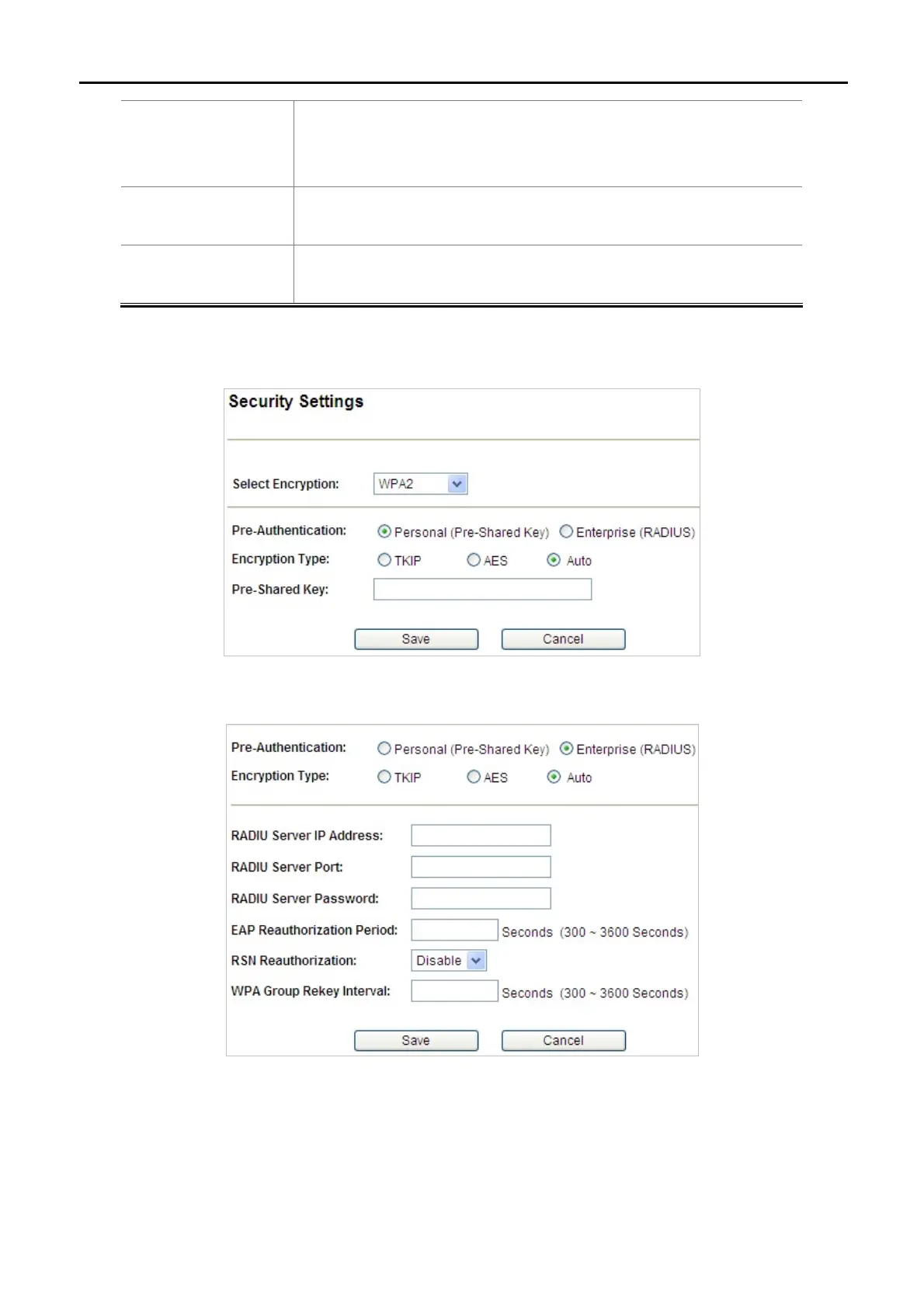The width and height of the screenshot is (924, 1308).
Task: Choose Auto encryption type in Security Settings panel
Action: pos(554,560)
